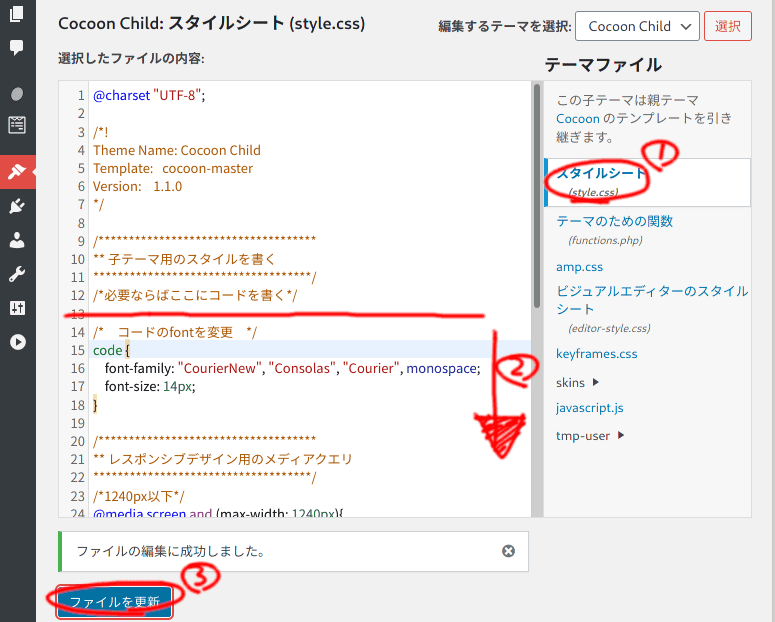Expand the tmp-user folder
This screenshot has width=775, height=622.
click(x=590, y=436)
